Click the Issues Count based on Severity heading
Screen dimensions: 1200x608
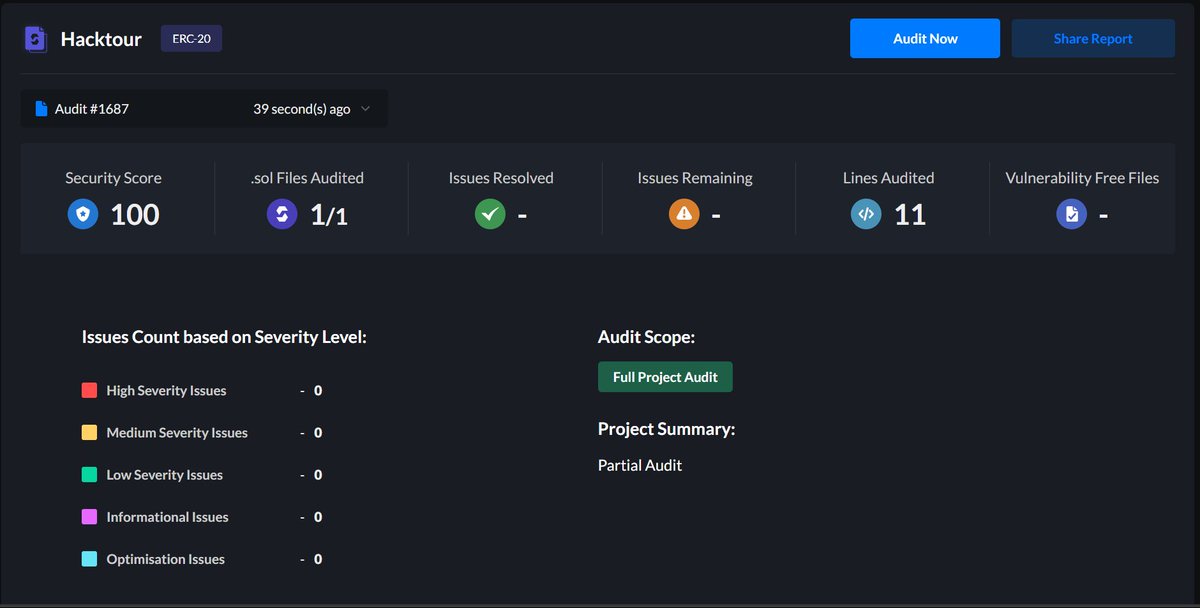(225, 337)
